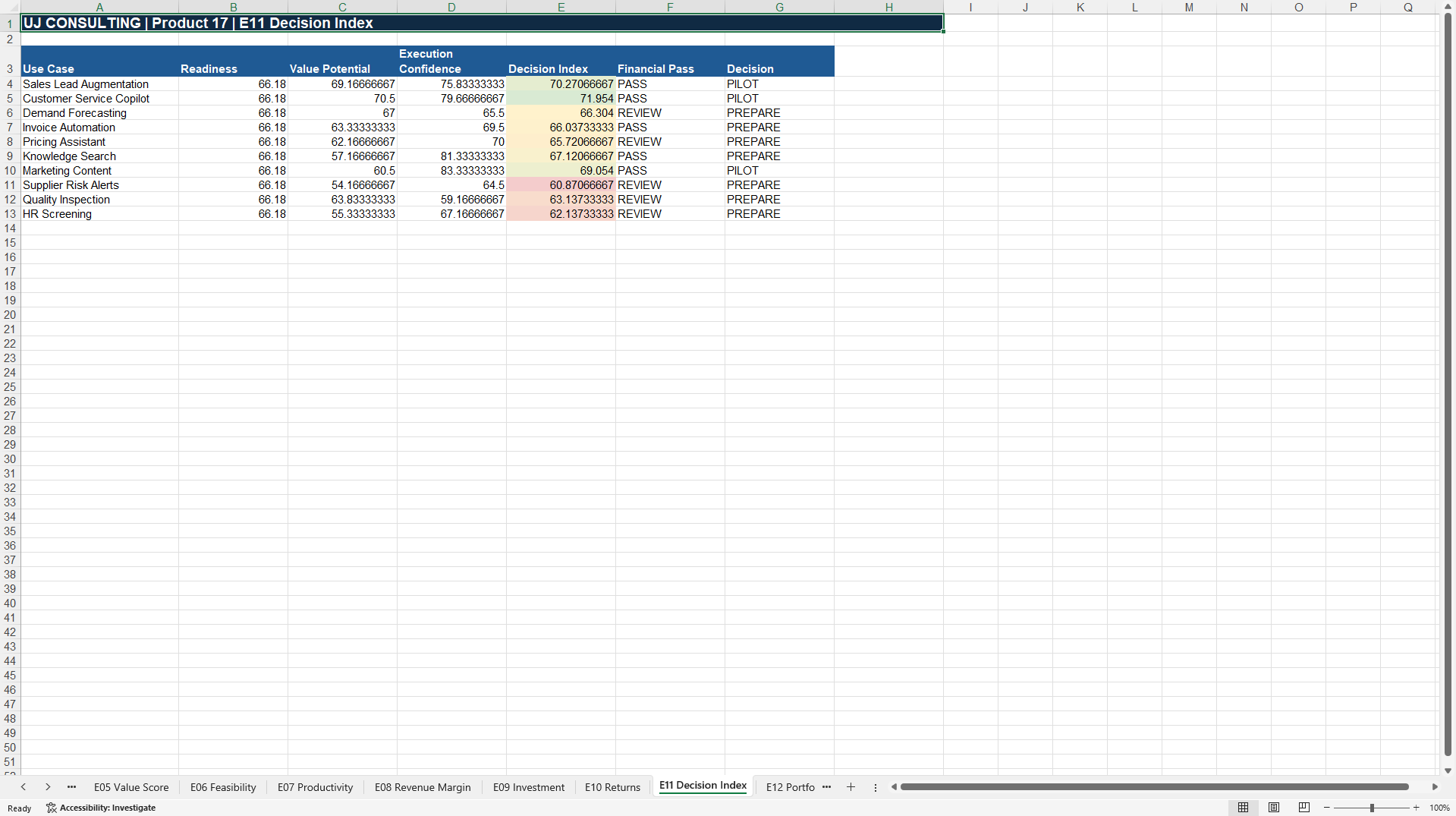Open the E09 Investment sheet

pyautogui.click(x=528, y=787)
